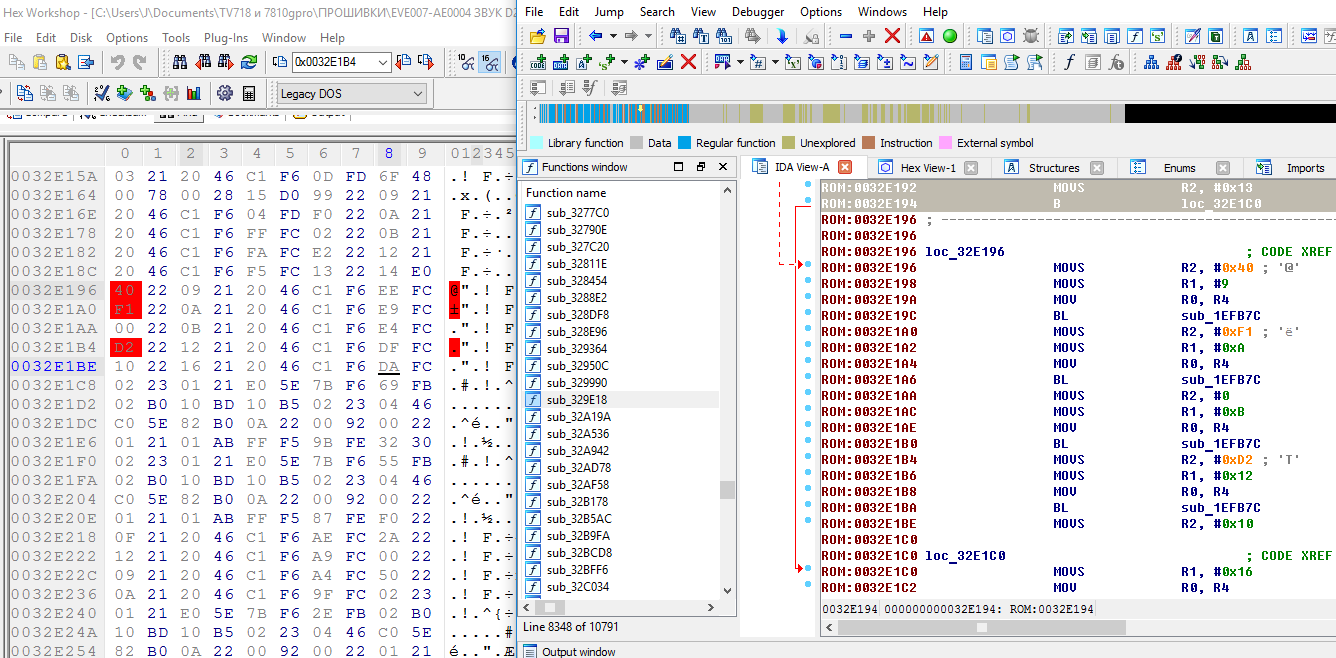Toggle the decimal (10) offset display button
The height and width of the screenshot is (658, 1336).
[x=466, y=62]
